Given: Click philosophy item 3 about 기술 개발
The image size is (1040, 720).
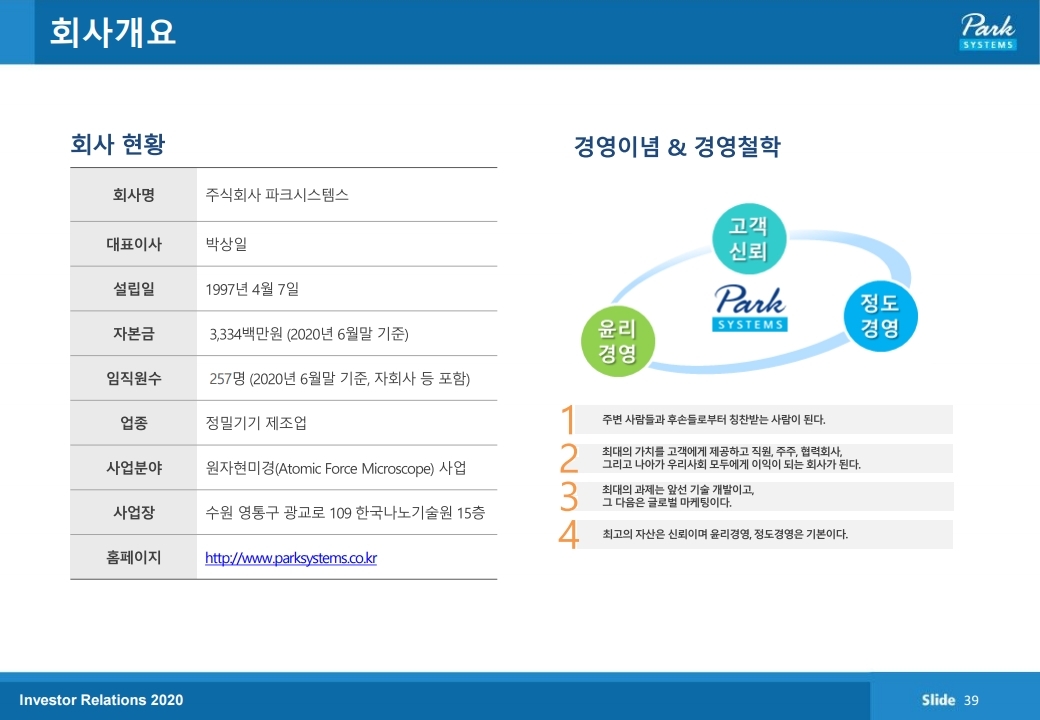Looking at the screenshot, I should [756, 496].
